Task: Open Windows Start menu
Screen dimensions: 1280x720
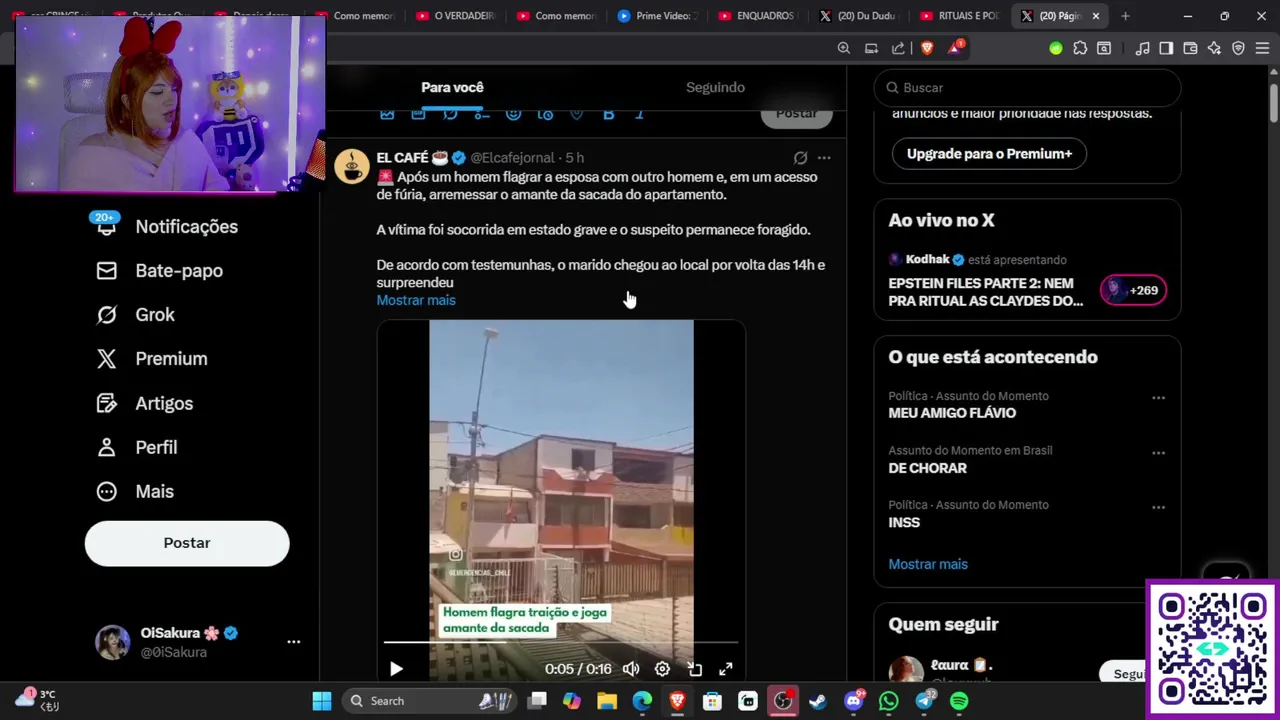Action: click(x=322, y=701)
